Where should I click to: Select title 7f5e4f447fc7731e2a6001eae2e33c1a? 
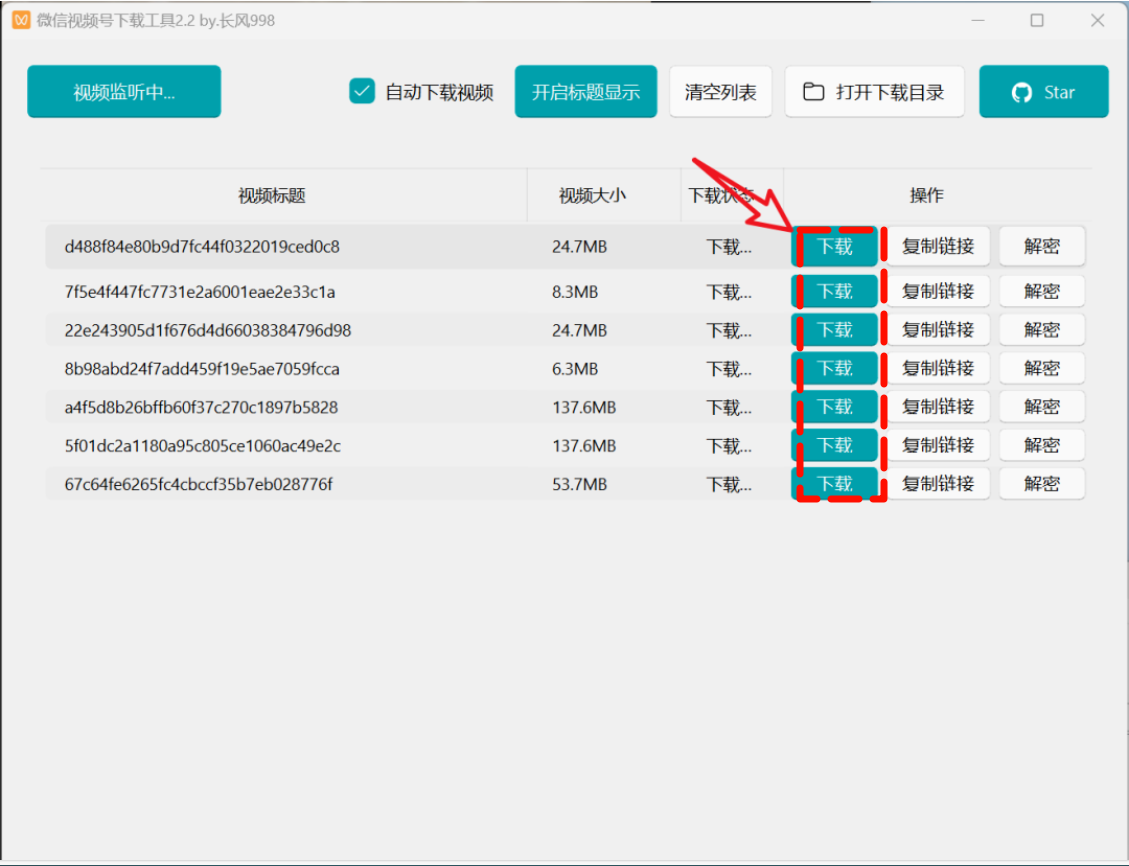[199, 292]
